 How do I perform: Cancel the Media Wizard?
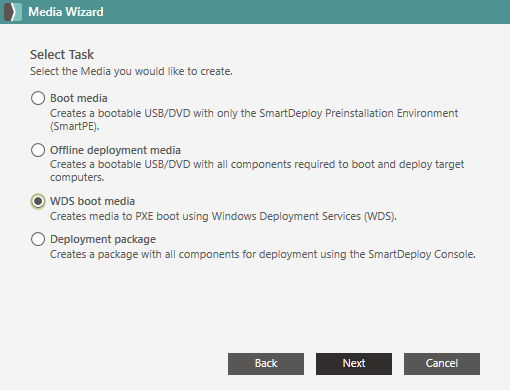point(442,364)
